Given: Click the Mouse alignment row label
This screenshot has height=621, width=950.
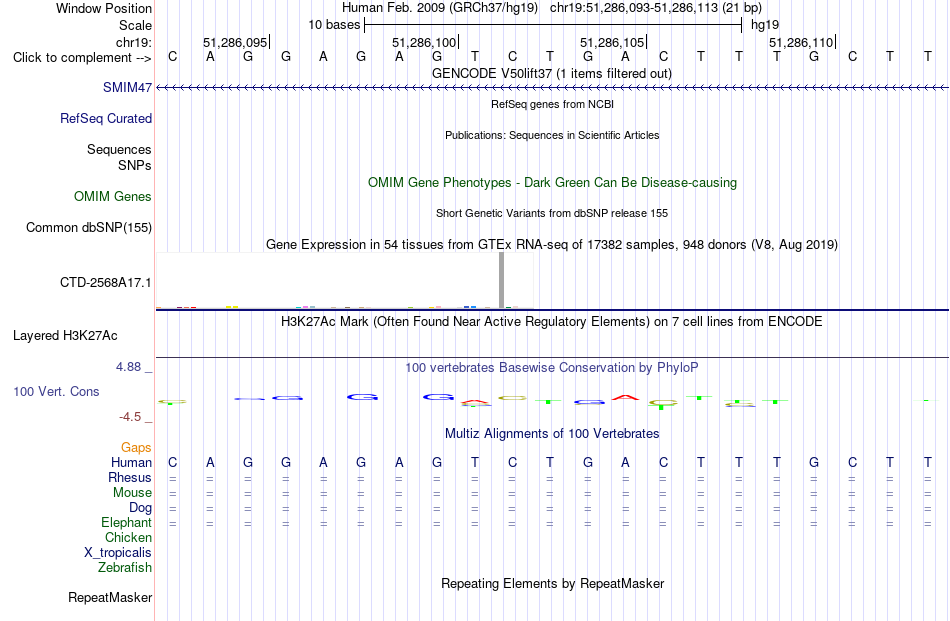Looking at the screenshot, I should pos(132,493).
